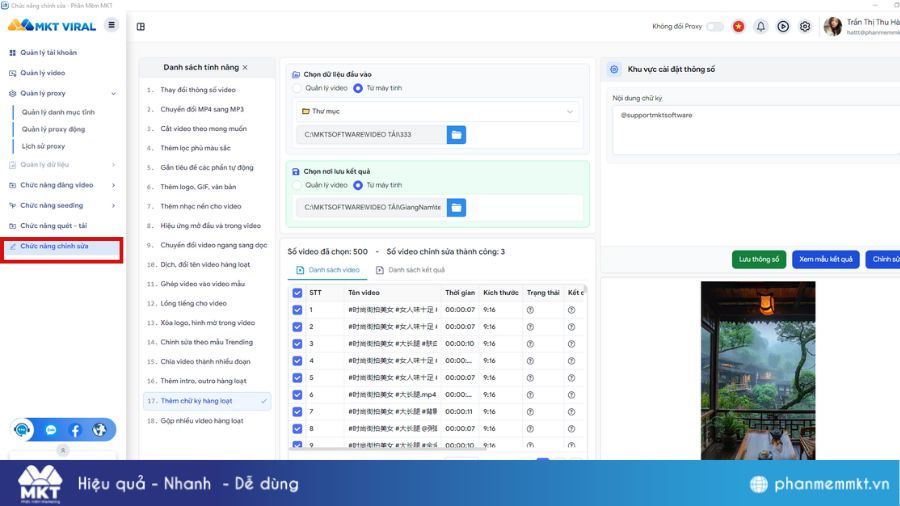Sort by Thời gian column header
The image size is (900, 506).
pos(460,293)
